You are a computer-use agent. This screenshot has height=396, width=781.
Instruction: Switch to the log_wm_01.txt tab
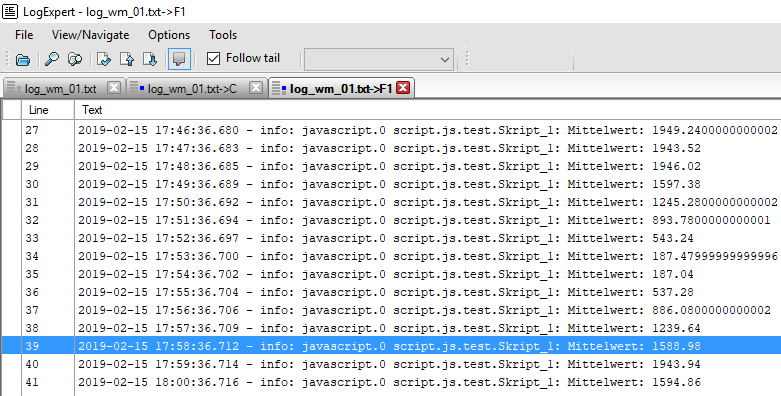pyautogui.click(x=60, y=89)
